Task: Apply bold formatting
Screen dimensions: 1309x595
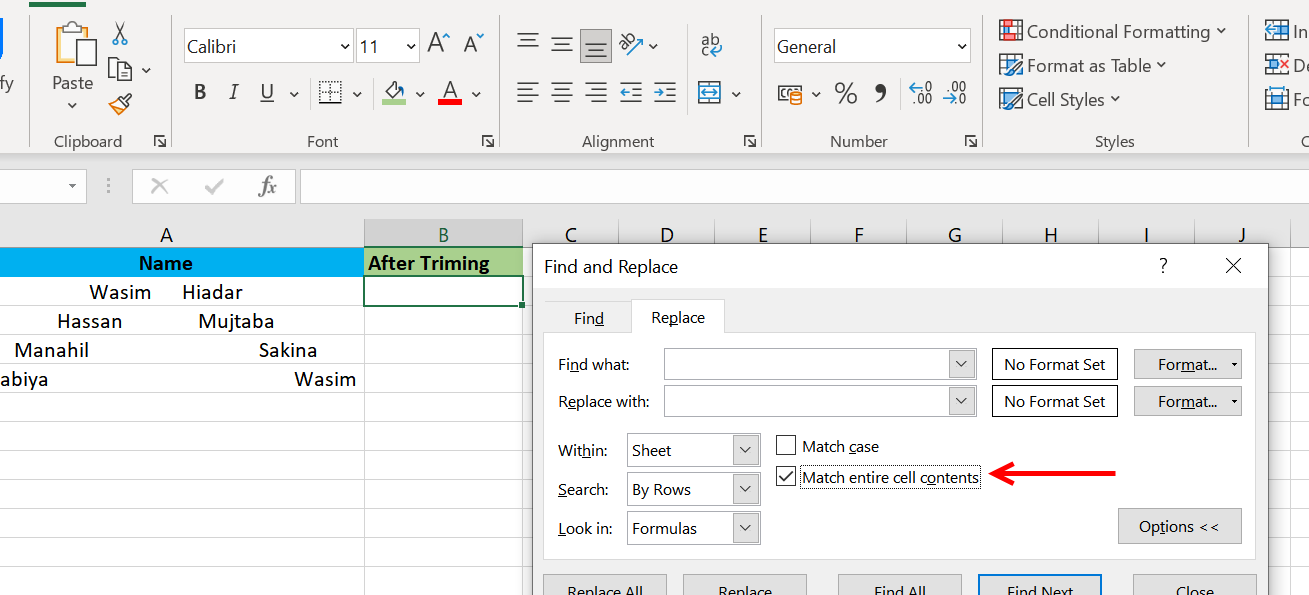Action: pyautogui.click(x=199, y=92)
